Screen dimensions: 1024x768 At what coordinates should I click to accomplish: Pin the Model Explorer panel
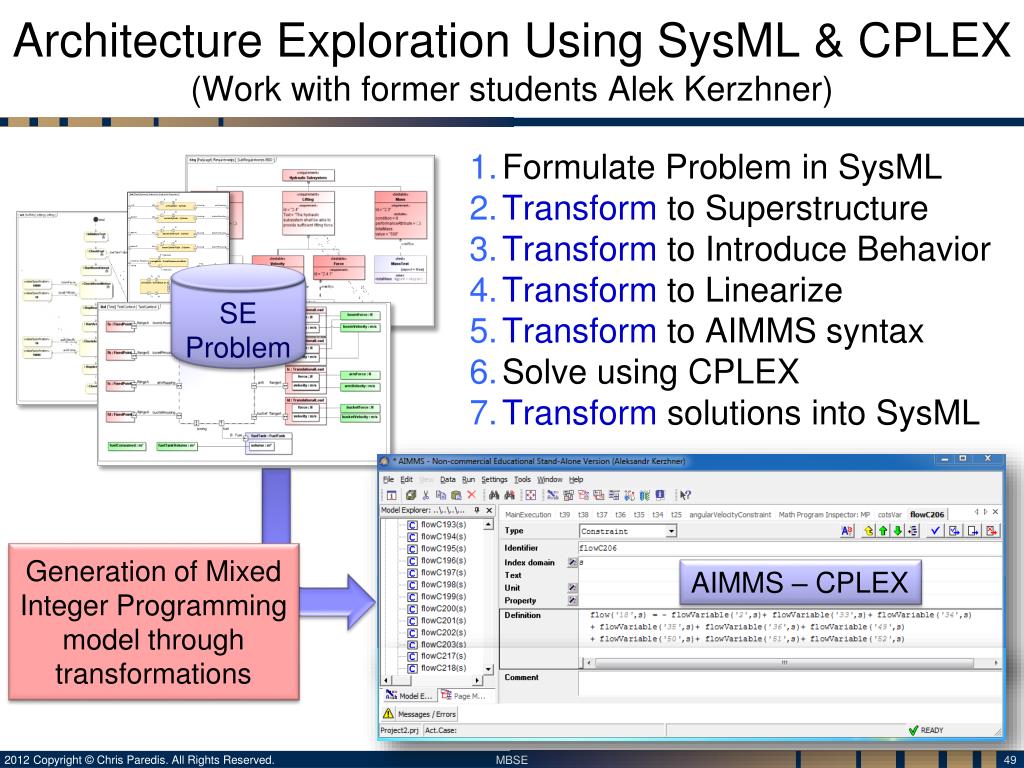[477, 510]
